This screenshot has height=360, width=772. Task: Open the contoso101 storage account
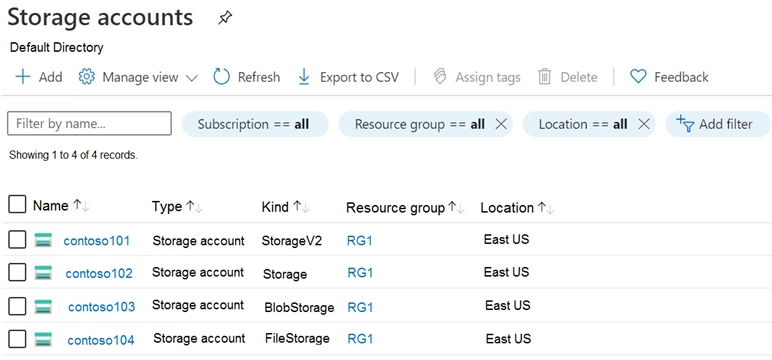tap(96, 241)
